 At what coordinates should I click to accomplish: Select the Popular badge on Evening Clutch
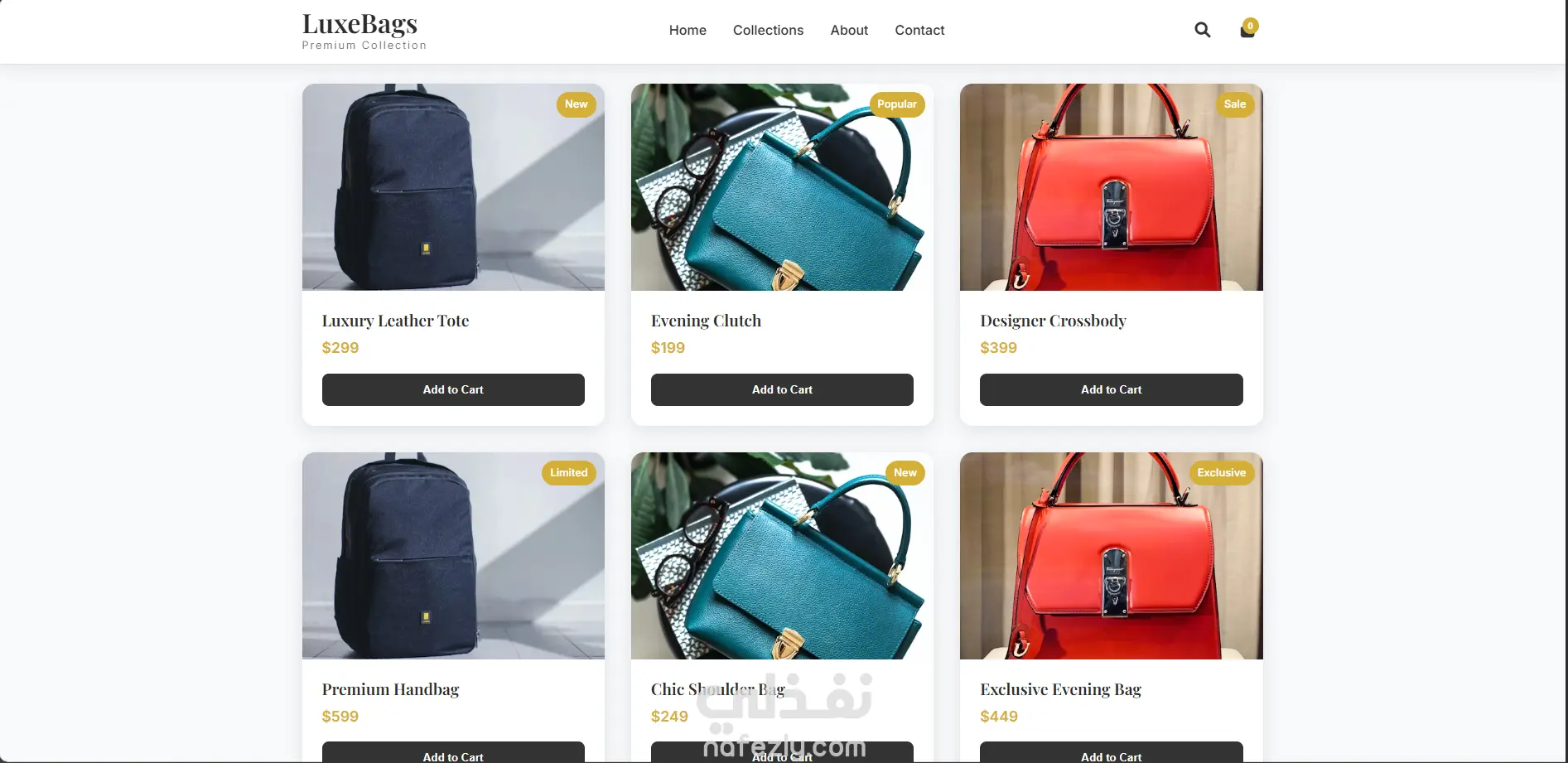pos(897,104)
